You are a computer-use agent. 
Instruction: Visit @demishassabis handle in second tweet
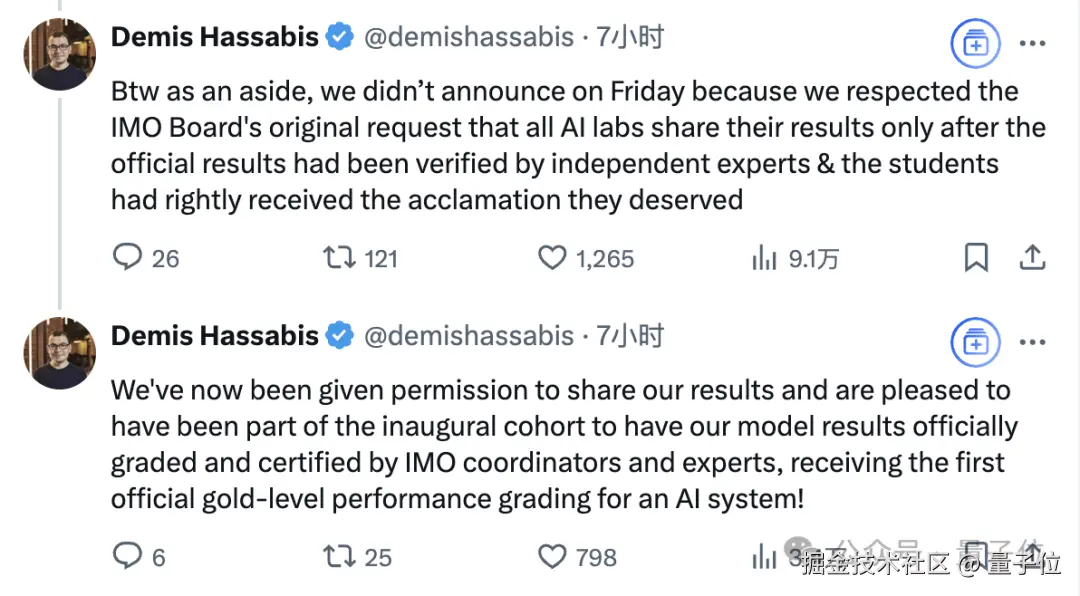coord(468,336)
